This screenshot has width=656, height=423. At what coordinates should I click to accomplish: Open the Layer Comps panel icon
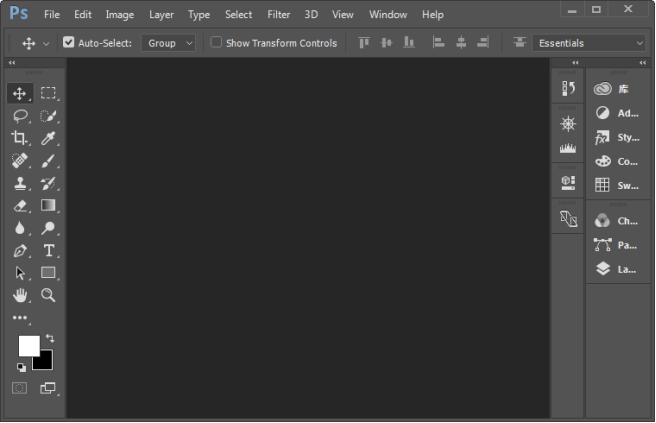tap(569, 218)
